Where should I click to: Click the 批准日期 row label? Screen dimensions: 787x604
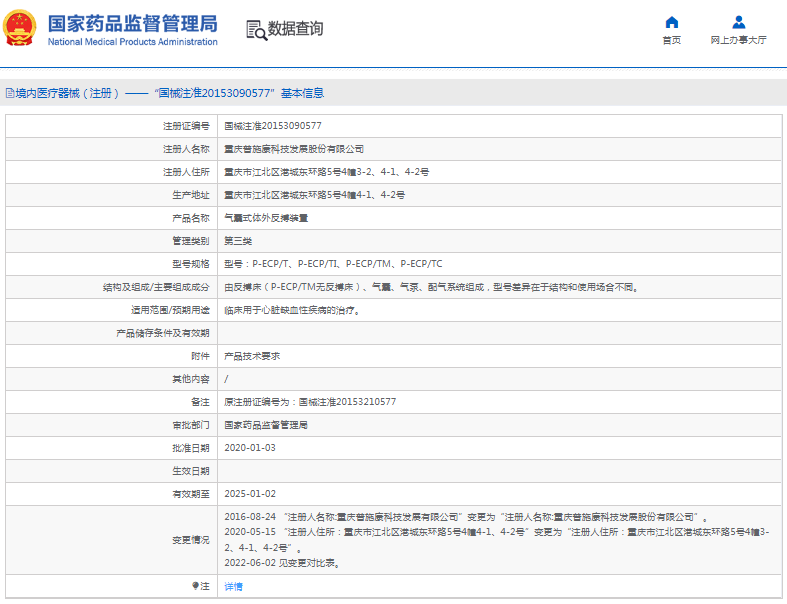click(x=191, y=448)
